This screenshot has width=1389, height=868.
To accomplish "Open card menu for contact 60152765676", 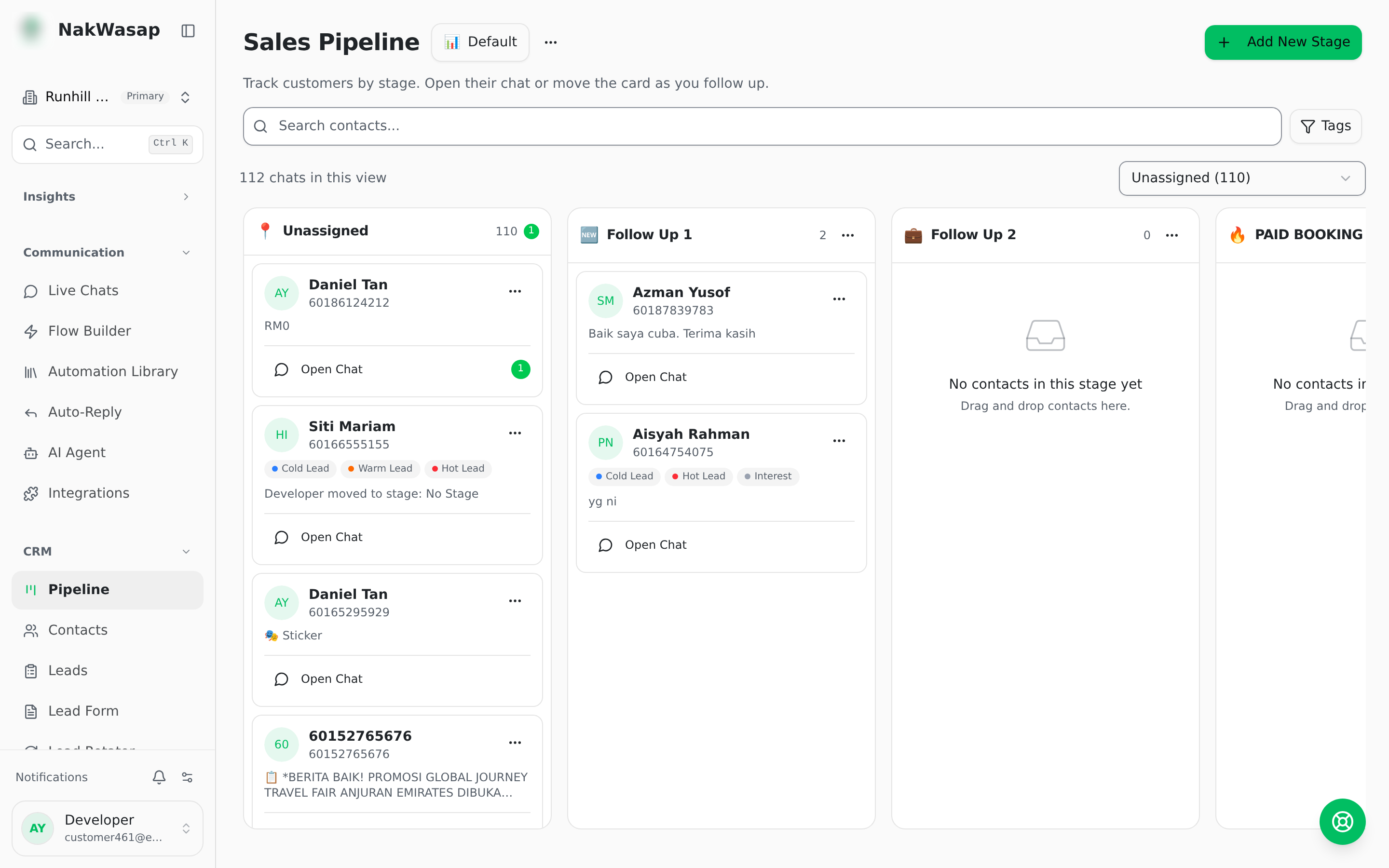I will point(515,743).
